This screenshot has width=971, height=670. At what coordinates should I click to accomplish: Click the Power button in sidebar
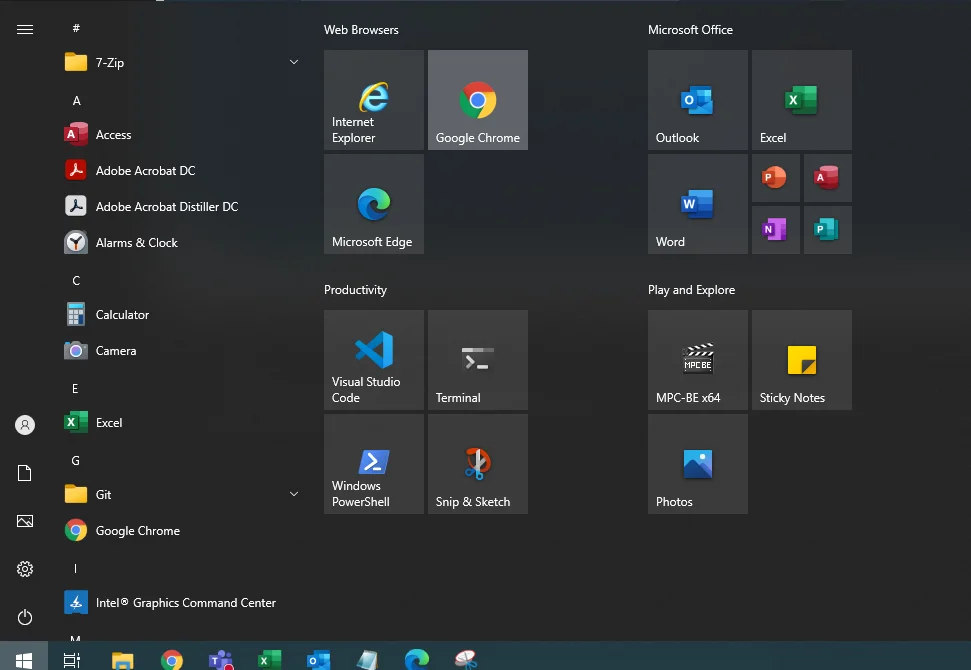point(25,617)
